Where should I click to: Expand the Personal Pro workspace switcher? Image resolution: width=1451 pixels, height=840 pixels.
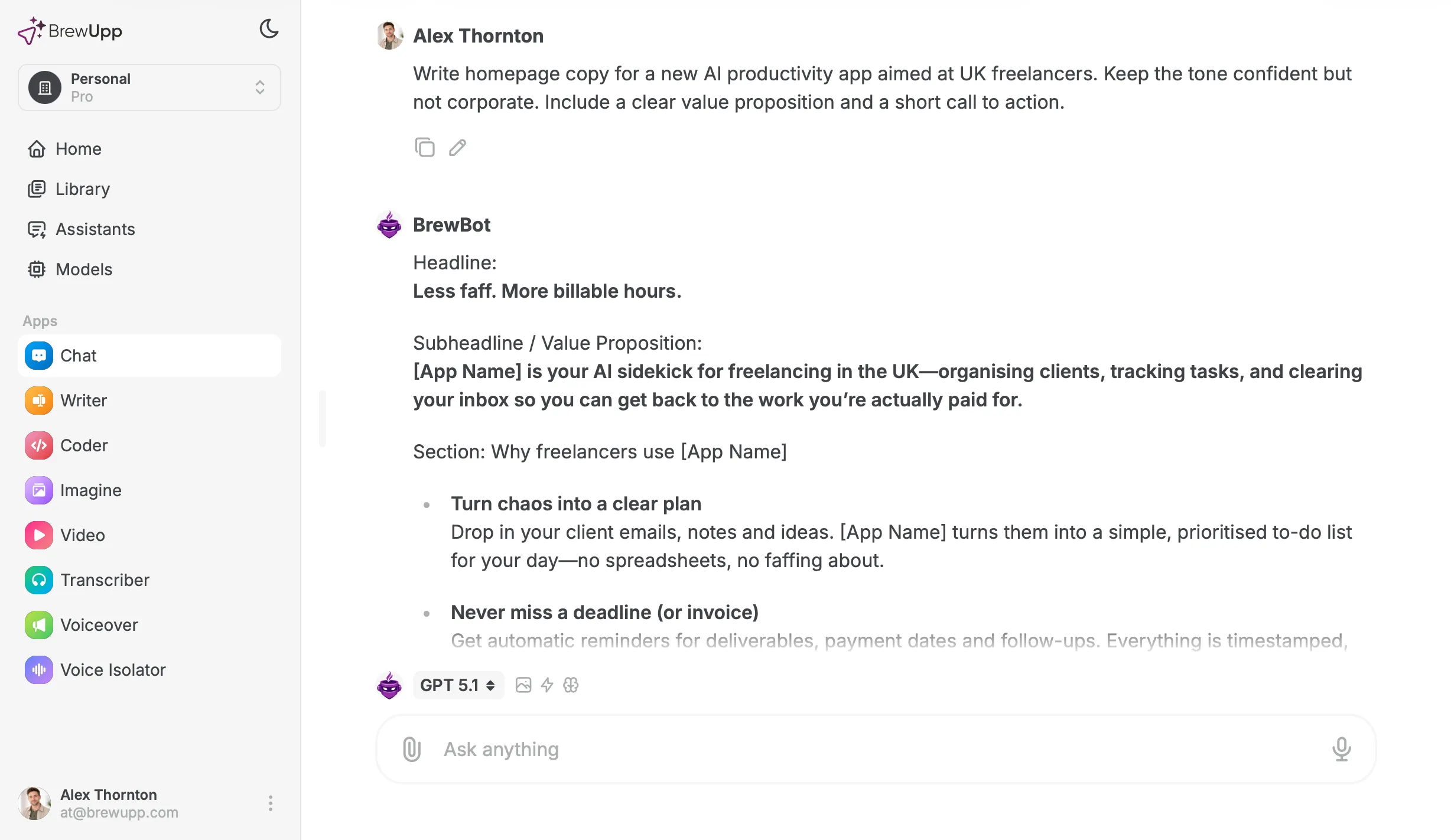coord(149,87)
